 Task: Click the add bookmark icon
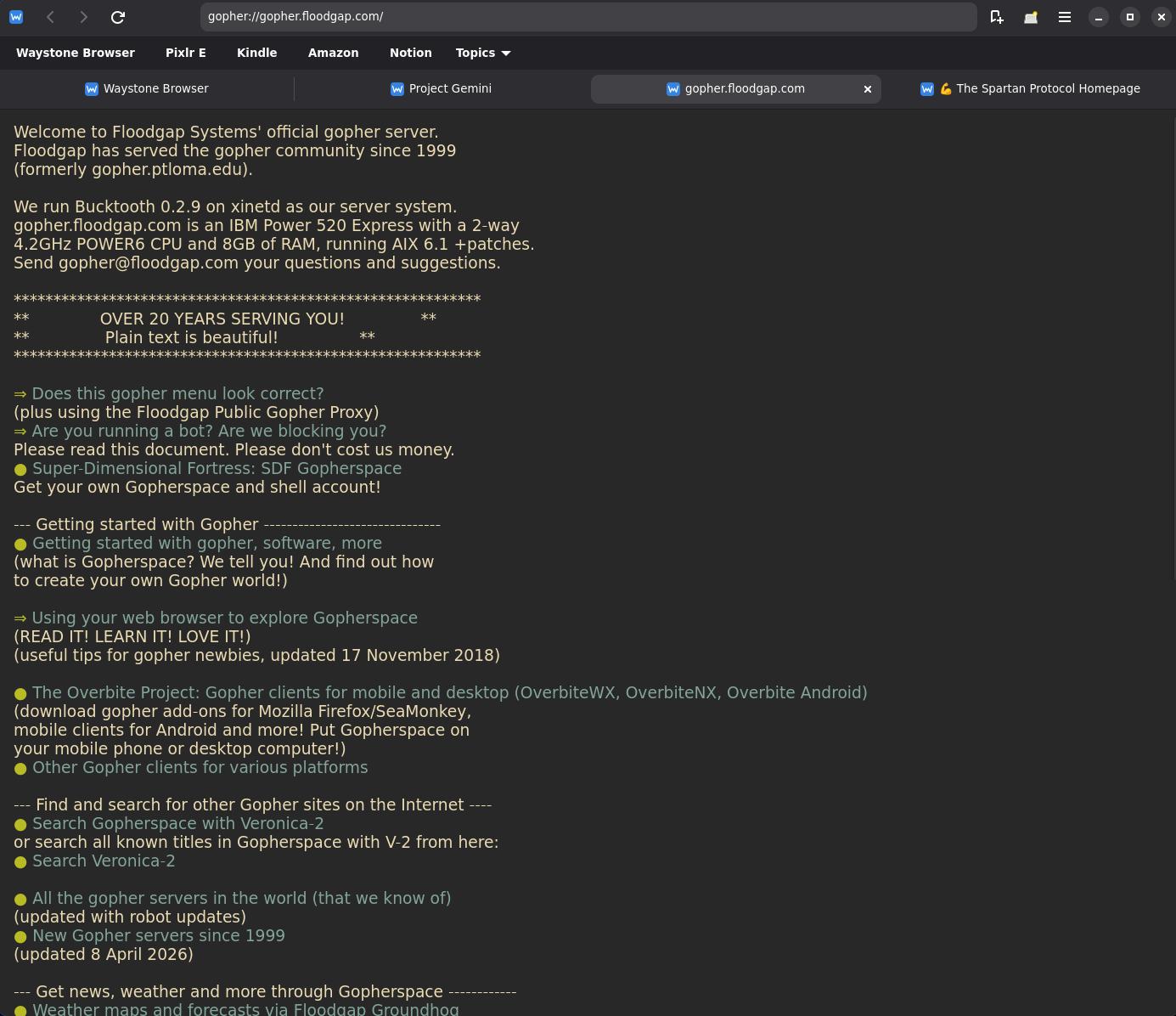point(997,17)
